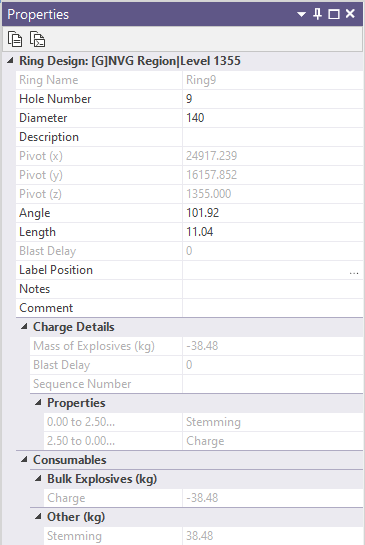Image resolution: width=365 pixels, height=545 pixels.
Task: Collapse the nested Properties group
Action: click(38, 402)
